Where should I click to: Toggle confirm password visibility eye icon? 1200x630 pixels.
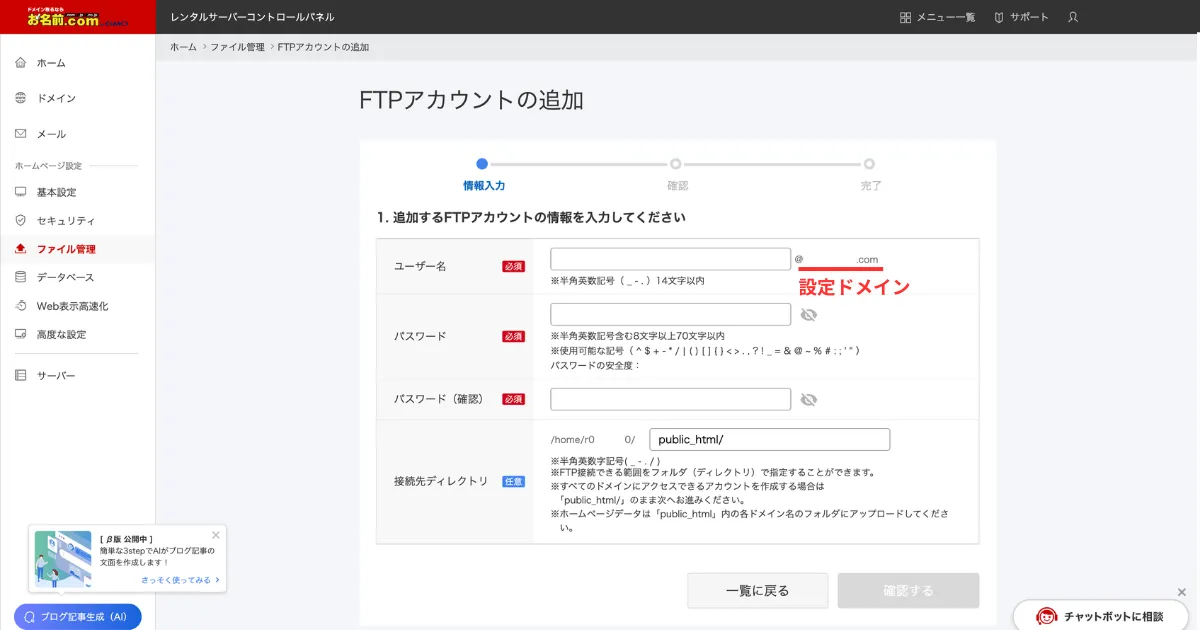pos(809,400)
